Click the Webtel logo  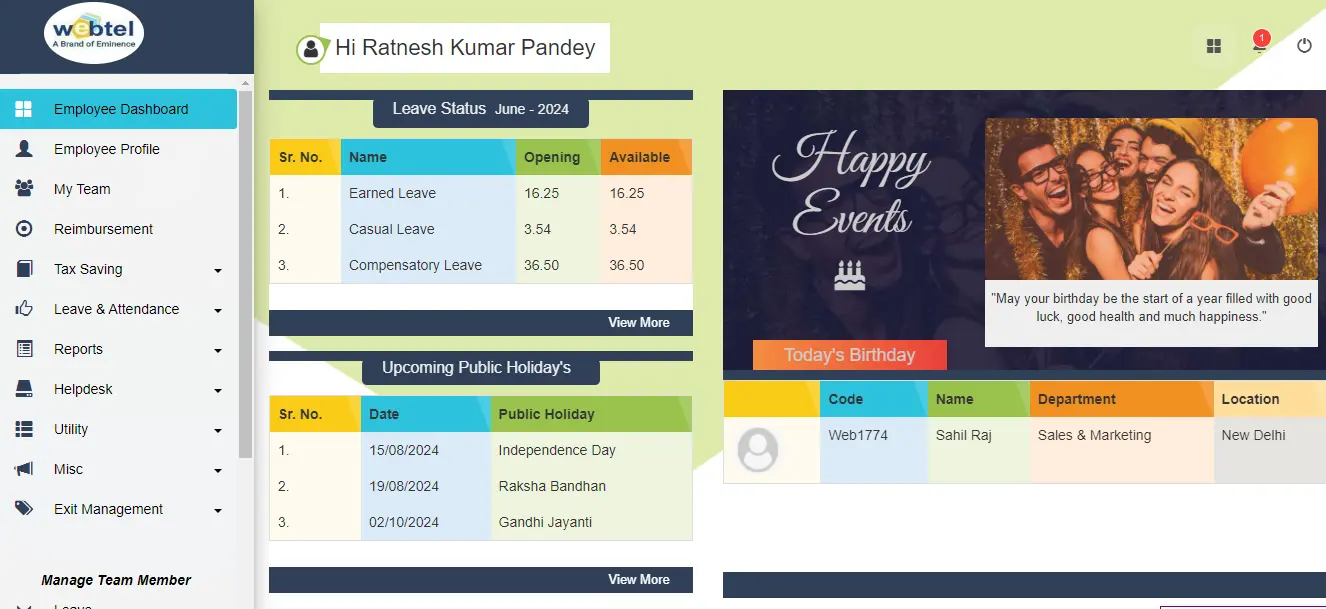(x=94, y=33)
